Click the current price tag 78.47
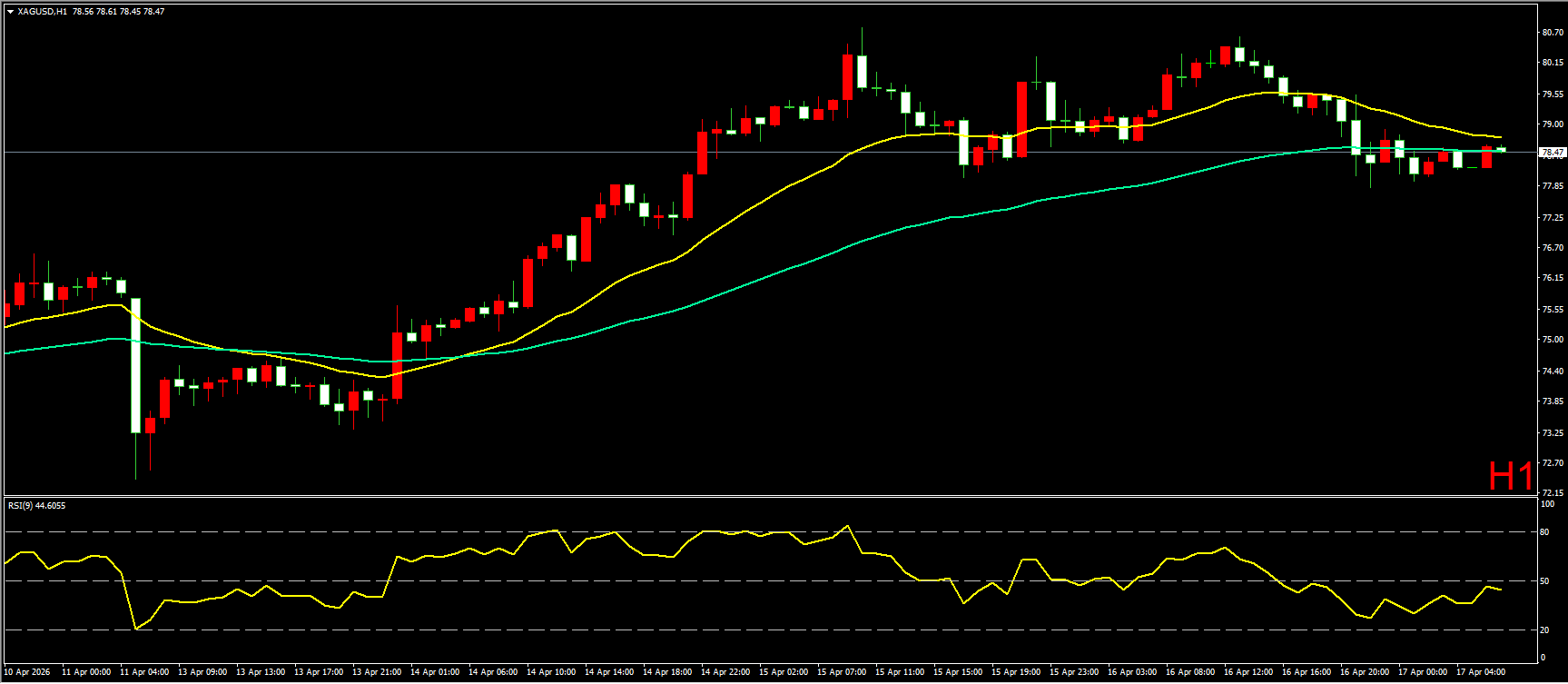The width and height of the screenshot is (1568, 684). (1552, 153)
